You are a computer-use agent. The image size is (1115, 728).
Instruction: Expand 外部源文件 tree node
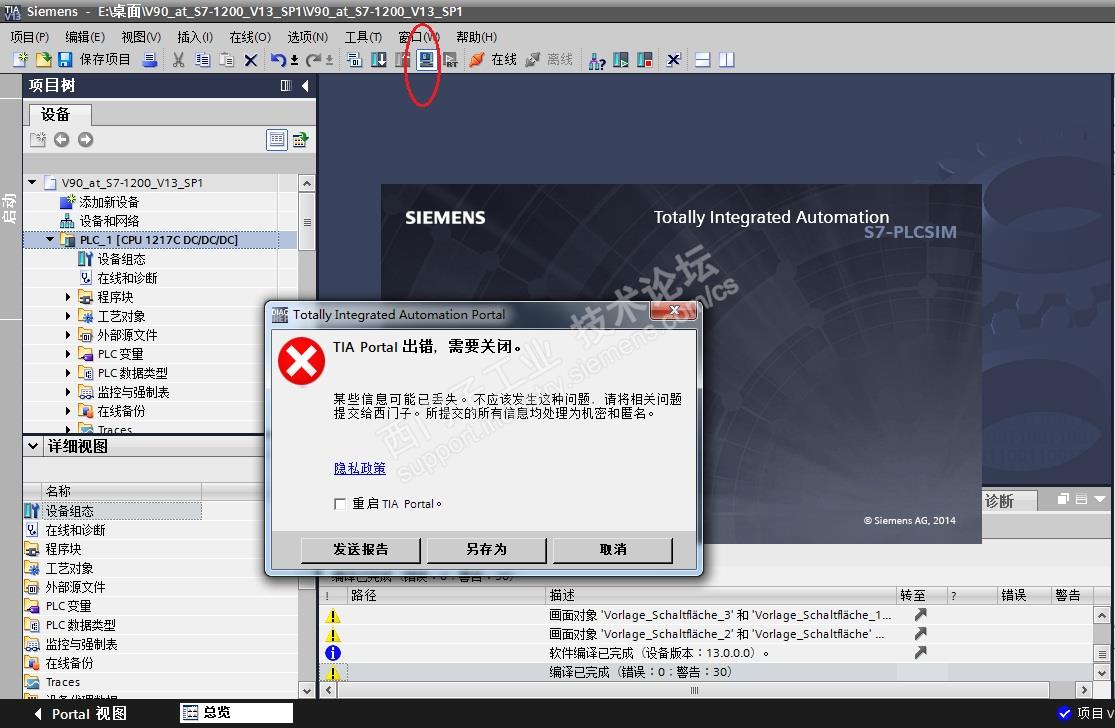pyautogui.click(x=68, y=335)
